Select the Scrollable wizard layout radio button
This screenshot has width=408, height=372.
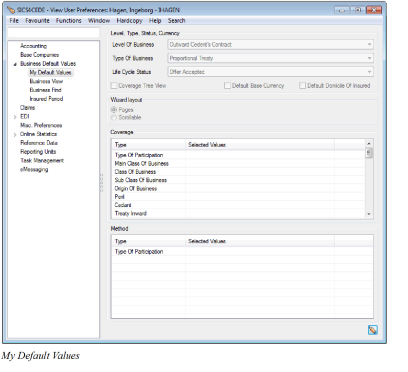(x=114, y=118)
